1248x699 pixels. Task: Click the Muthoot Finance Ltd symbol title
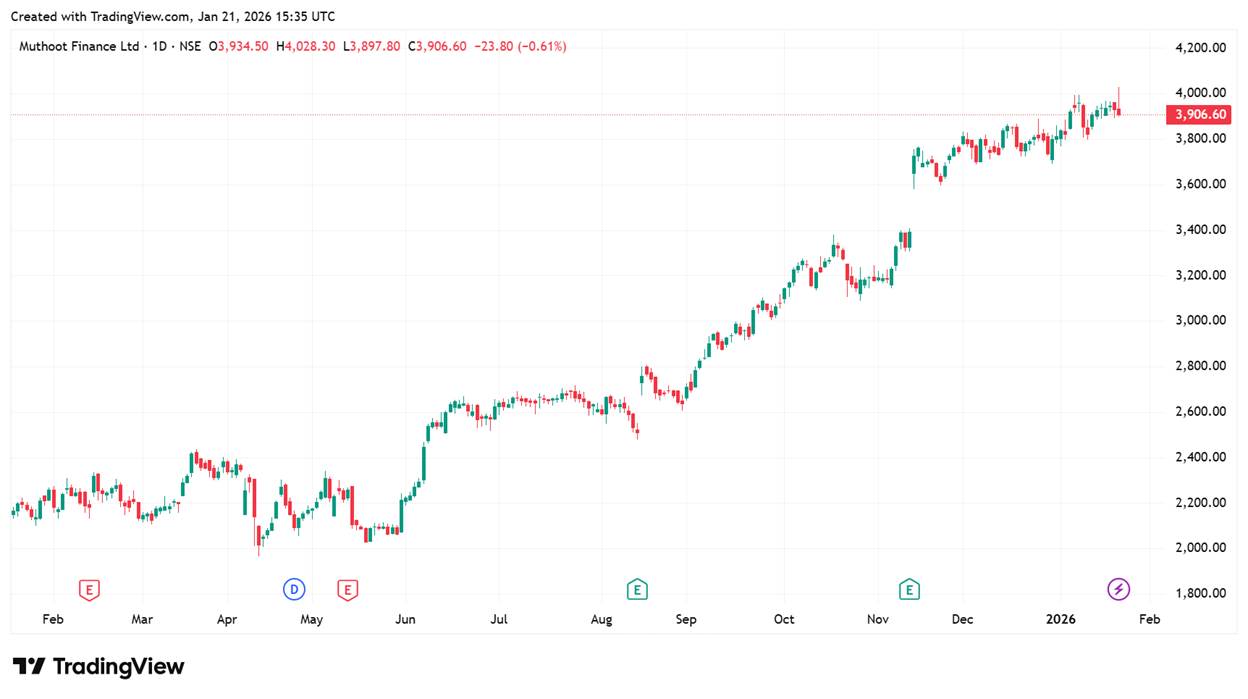pyautogui.click(x=80, y=46)
